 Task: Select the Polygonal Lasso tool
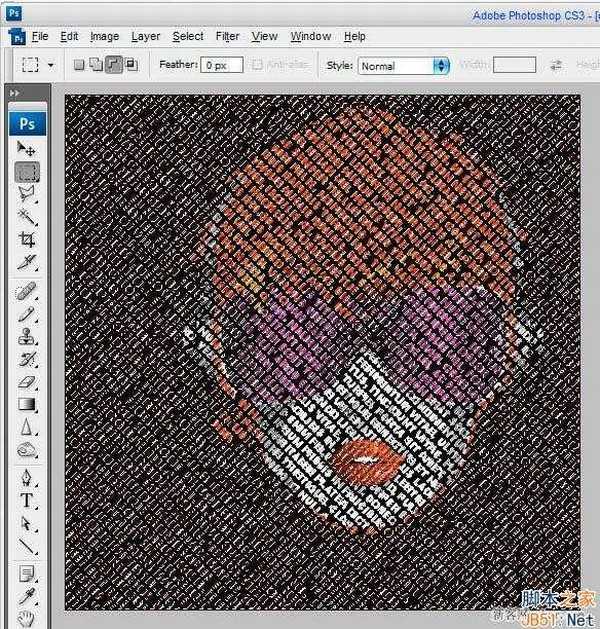27,193
